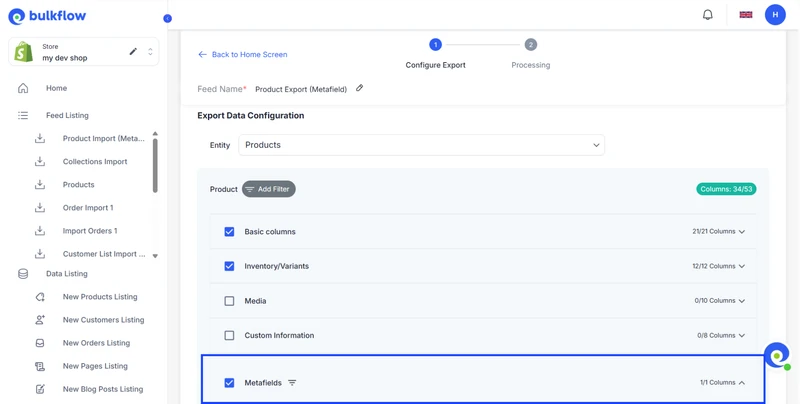This screenshot has width=800, height=404.
Task: Click download icon beside Order Import 1
Action: pyautogui.click(x=40, y=208)
